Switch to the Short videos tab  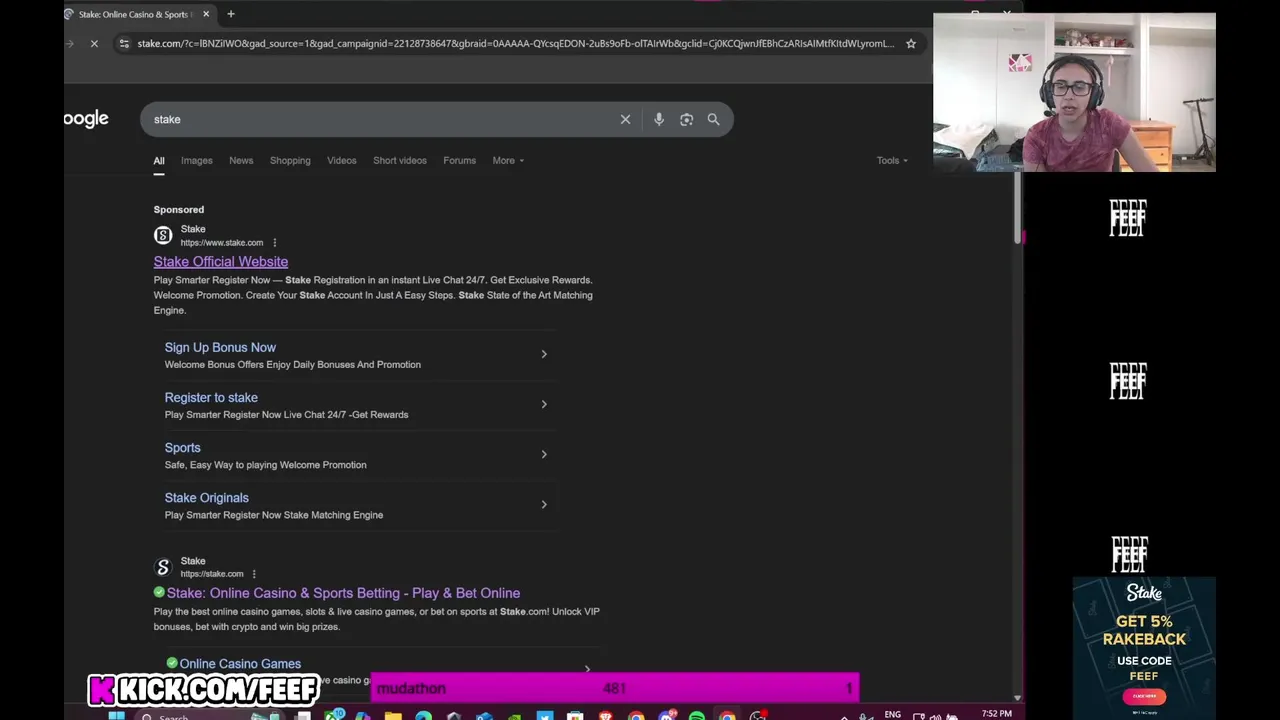[x=400, y=160]
